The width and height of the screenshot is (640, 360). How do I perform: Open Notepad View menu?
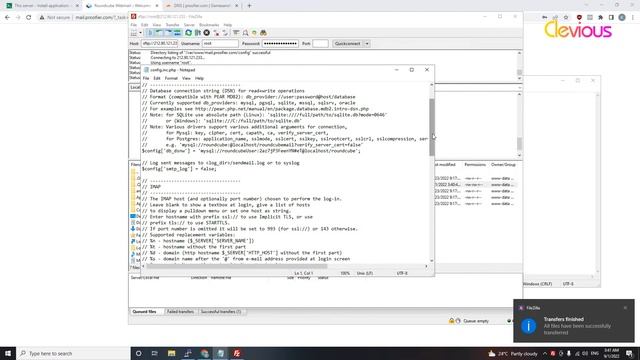tap(186, 78)
